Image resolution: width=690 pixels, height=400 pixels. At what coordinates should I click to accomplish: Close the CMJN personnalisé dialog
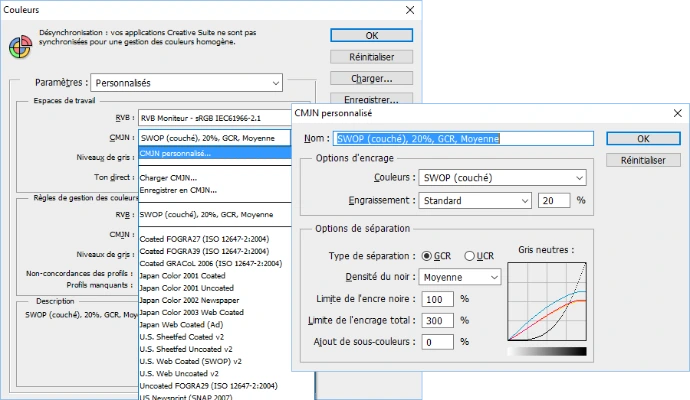tap(677, 113)
